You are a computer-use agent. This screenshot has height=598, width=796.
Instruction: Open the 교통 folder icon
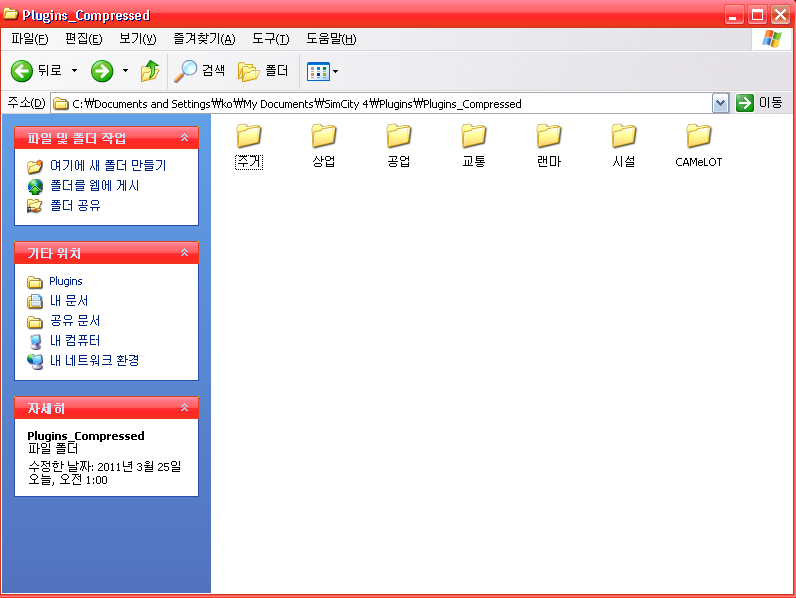[474, 136]
